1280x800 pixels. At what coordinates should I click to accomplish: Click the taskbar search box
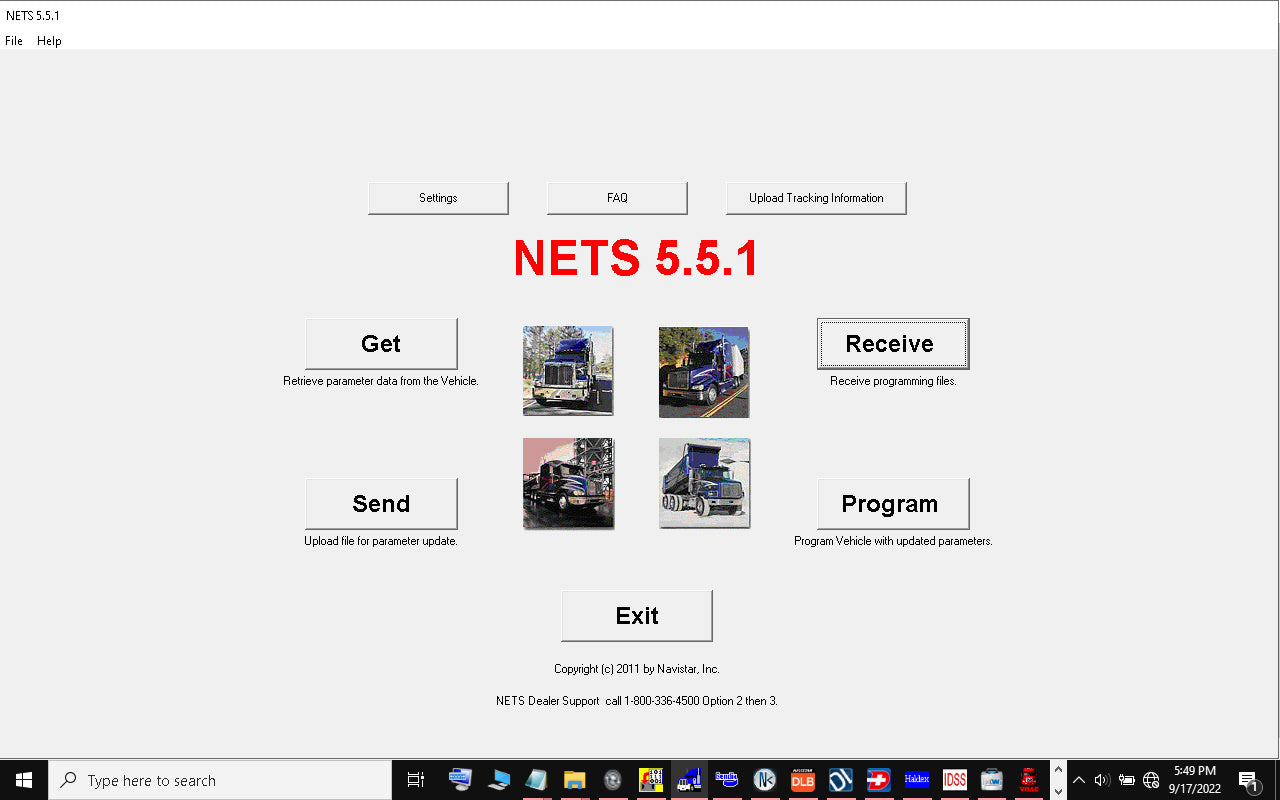220,780
